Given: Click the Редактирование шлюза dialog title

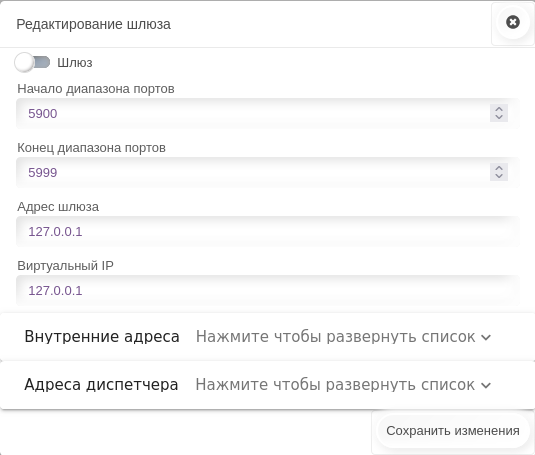Looking at the screenshot, I should [x=93, y=24].
